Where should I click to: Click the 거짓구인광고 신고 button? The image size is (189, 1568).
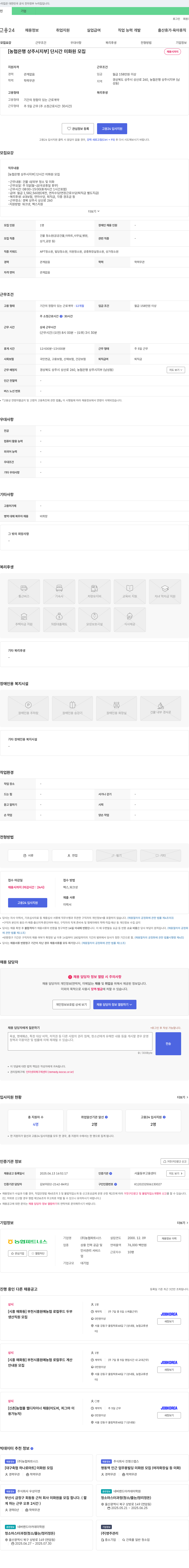174,1161
